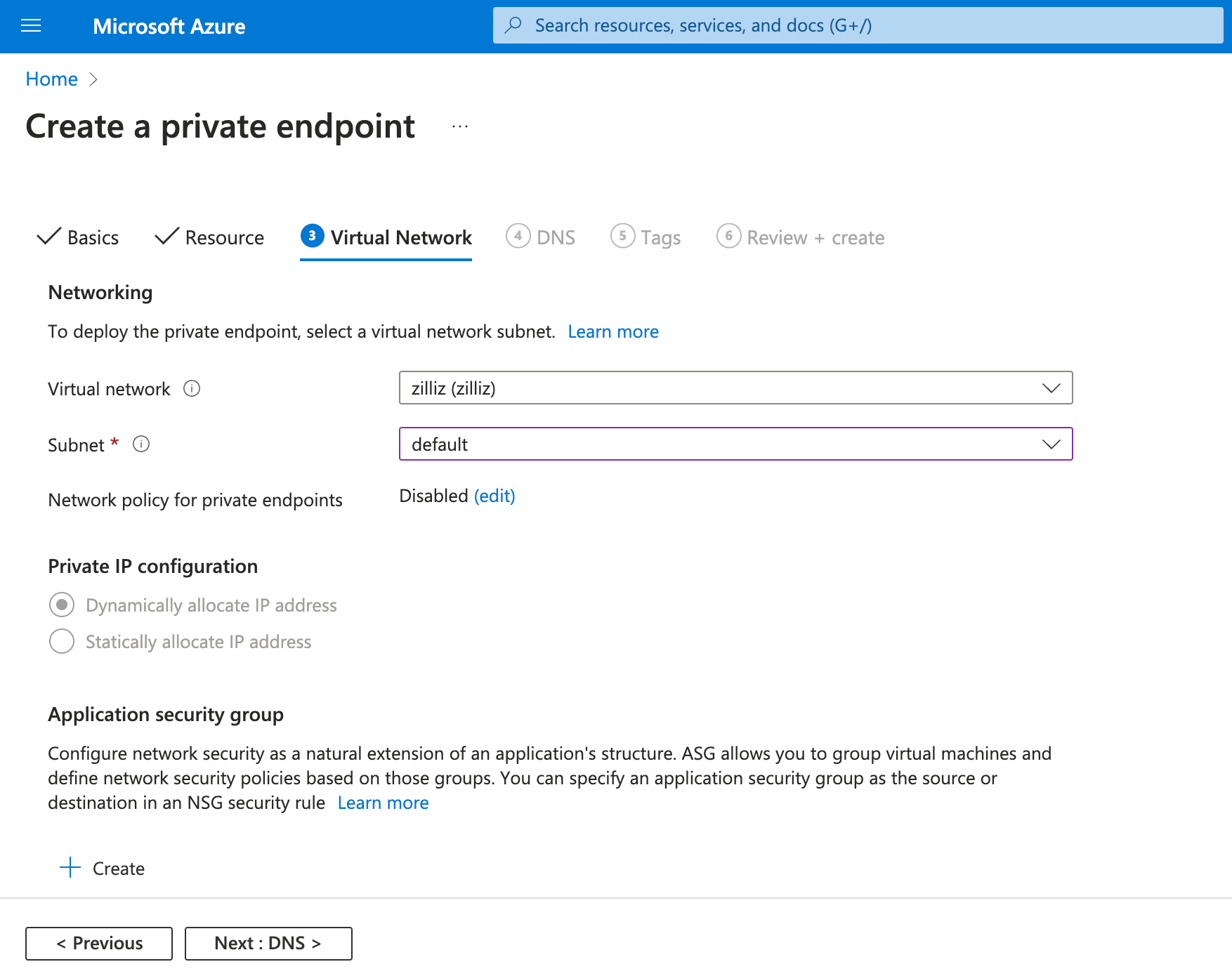This screenshot has height=976, width=1232.
Task: Click the Subnet info icon
Action: (141, 444)
